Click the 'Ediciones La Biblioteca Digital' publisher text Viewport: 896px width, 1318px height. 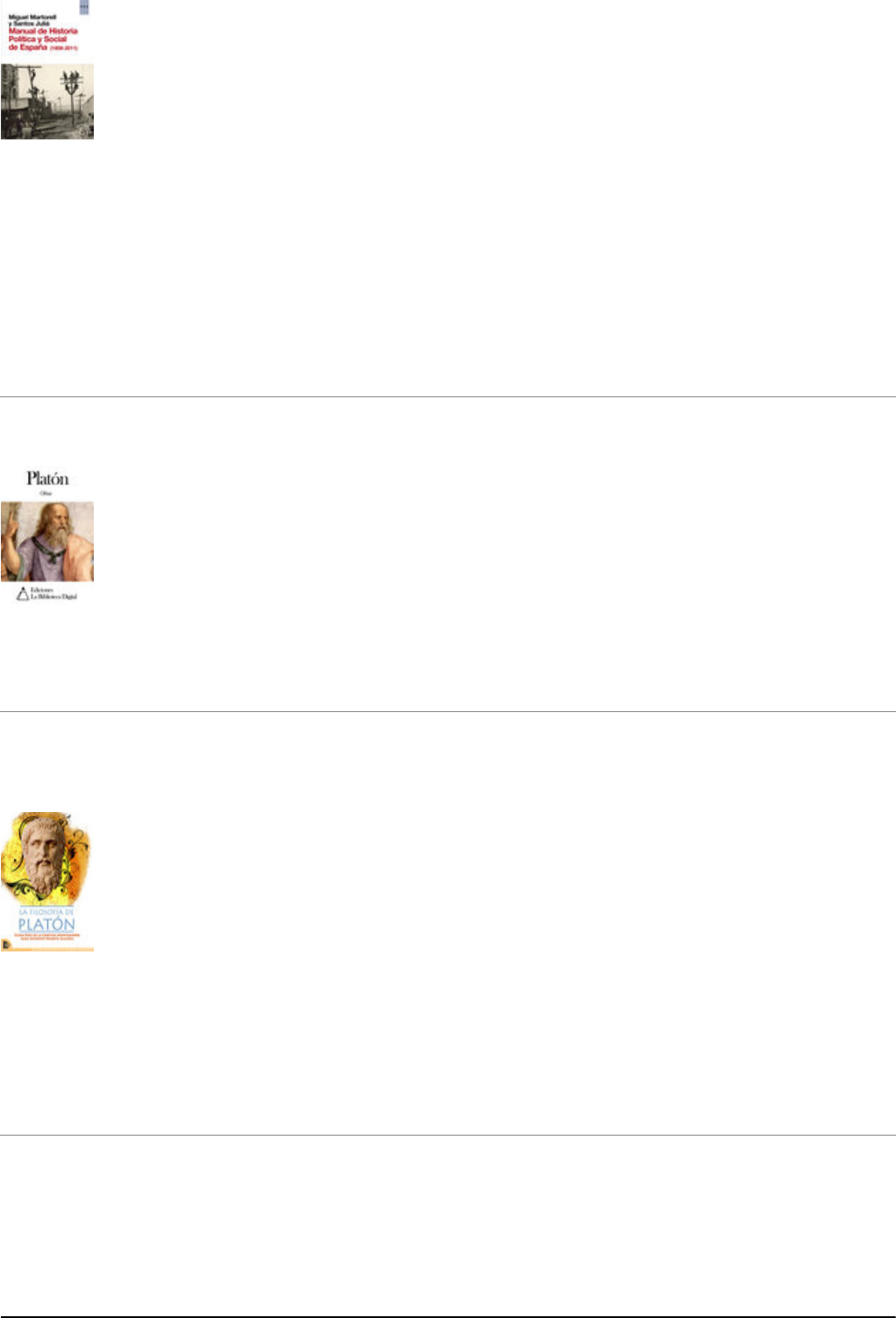(54, 594)
